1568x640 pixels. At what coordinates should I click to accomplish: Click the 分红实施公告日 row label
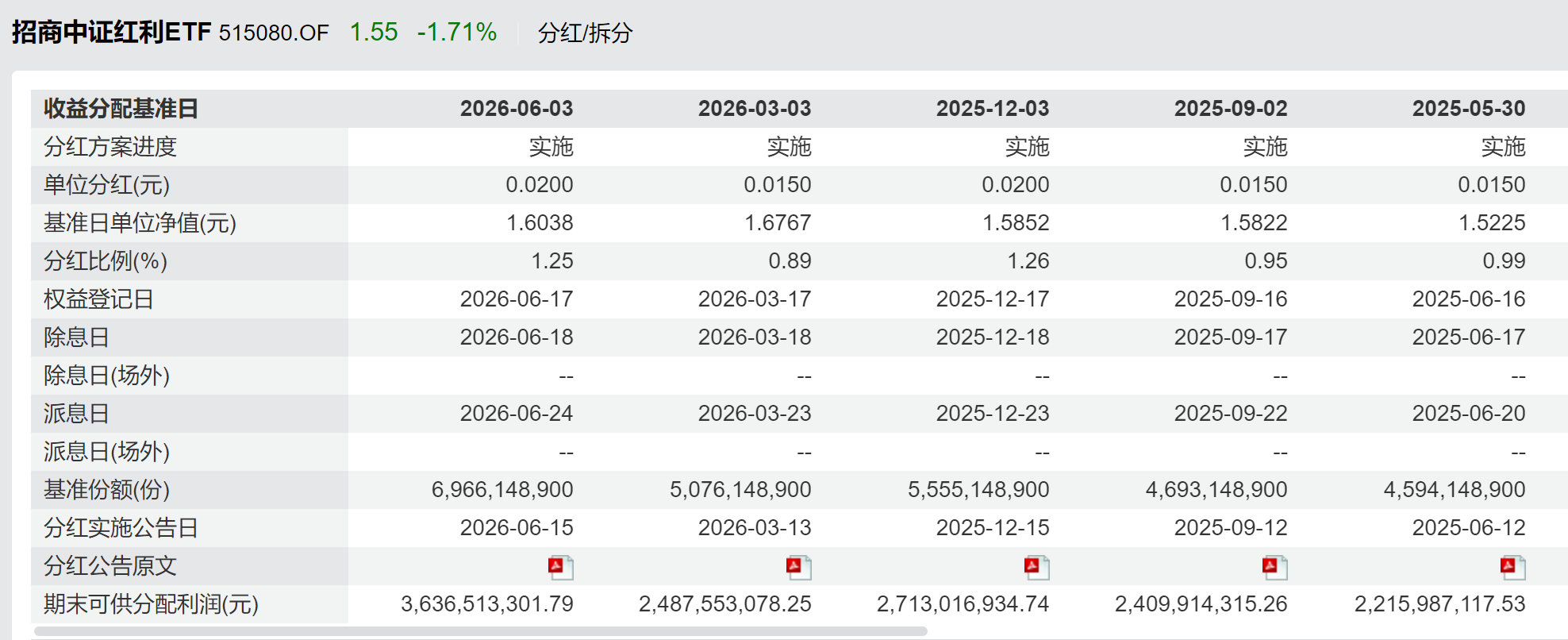pos(121,528)
